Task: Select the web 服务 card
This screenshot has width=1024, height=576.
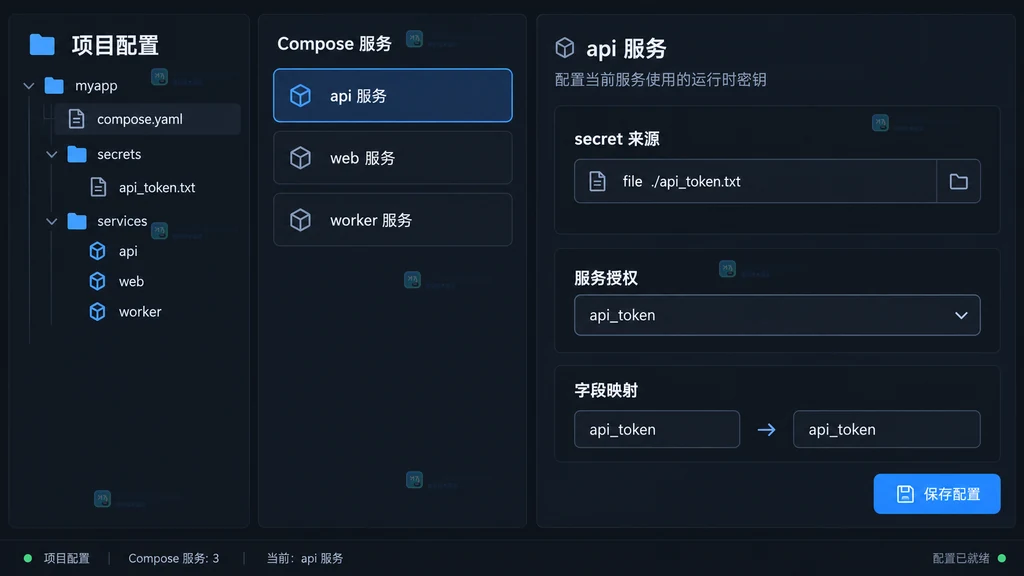Action: [392, 157]
